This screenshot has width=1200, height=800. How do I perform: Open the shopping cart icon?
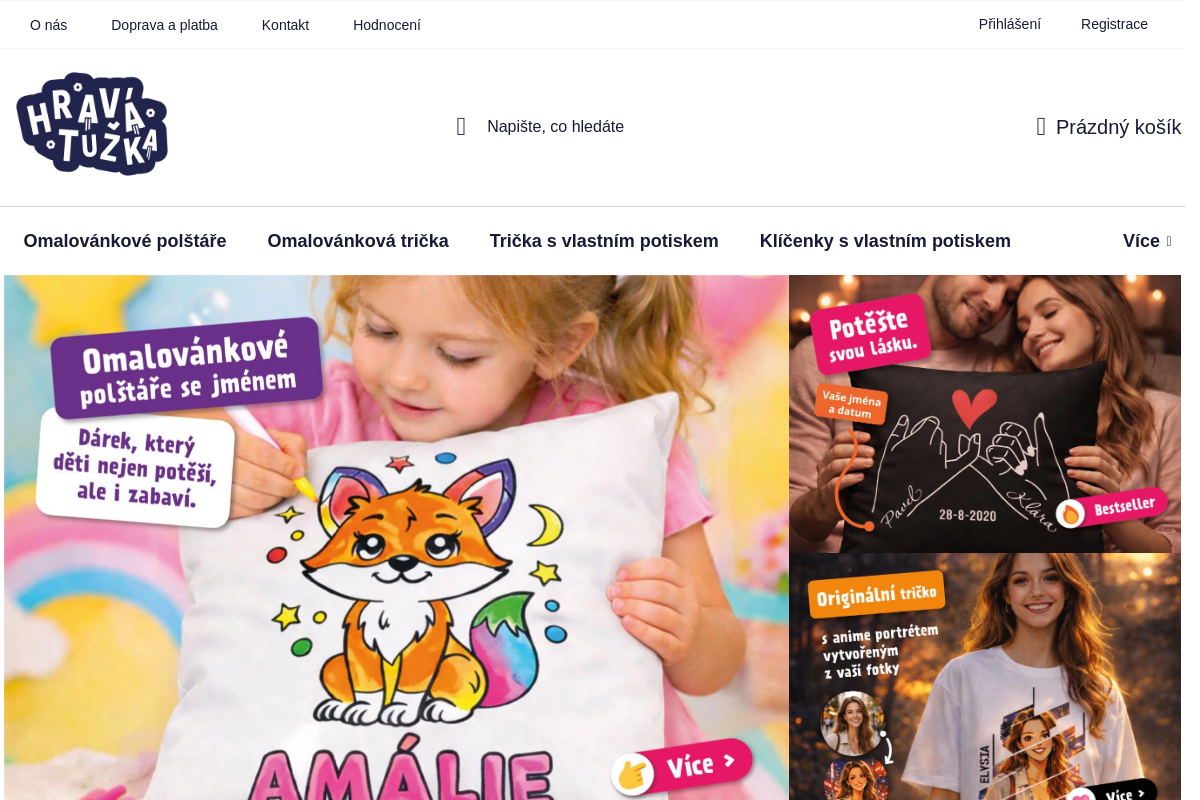[x=1041, y=127]
